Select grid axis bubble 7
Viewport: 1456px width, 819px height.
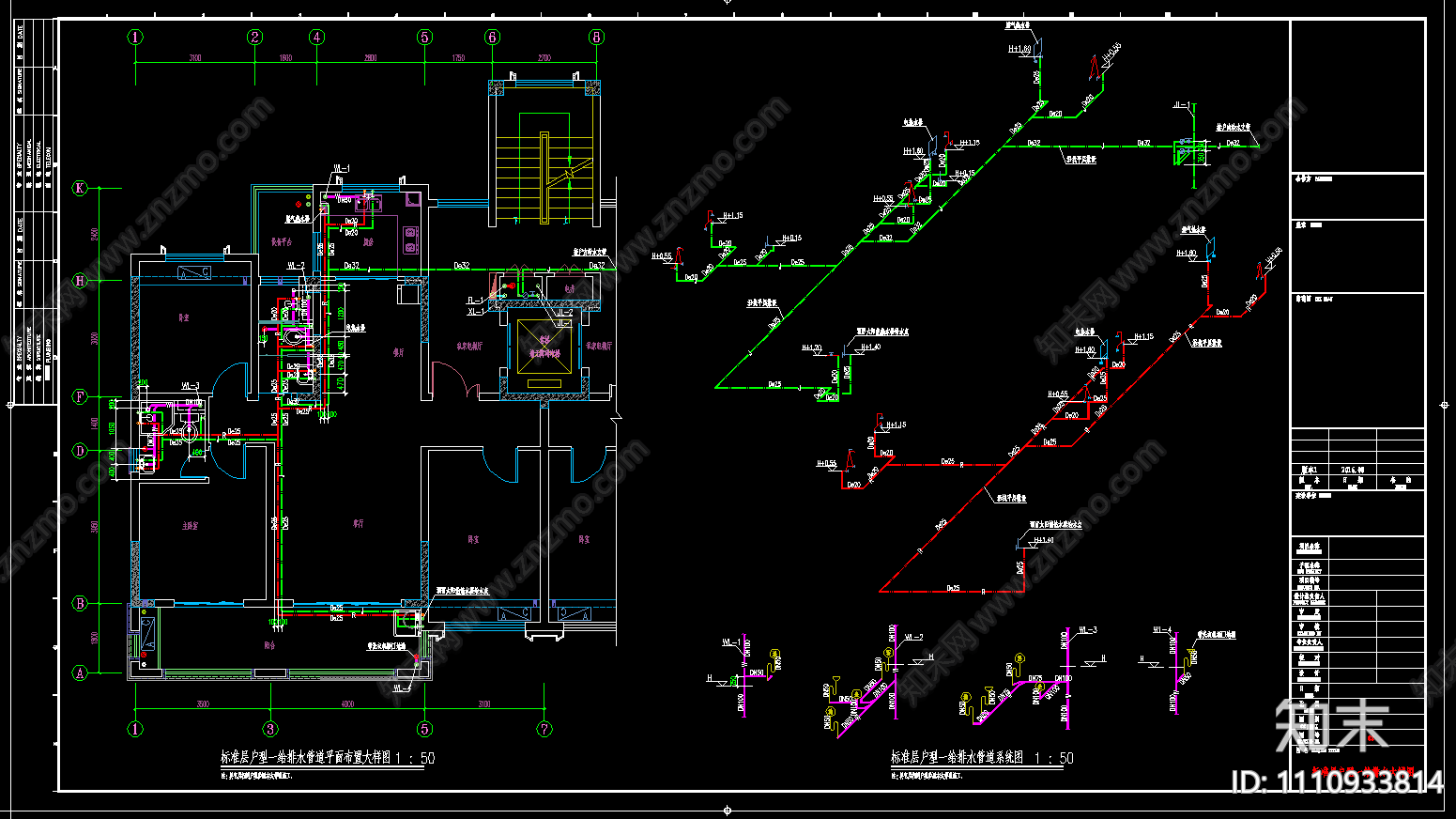coord(544,729)
